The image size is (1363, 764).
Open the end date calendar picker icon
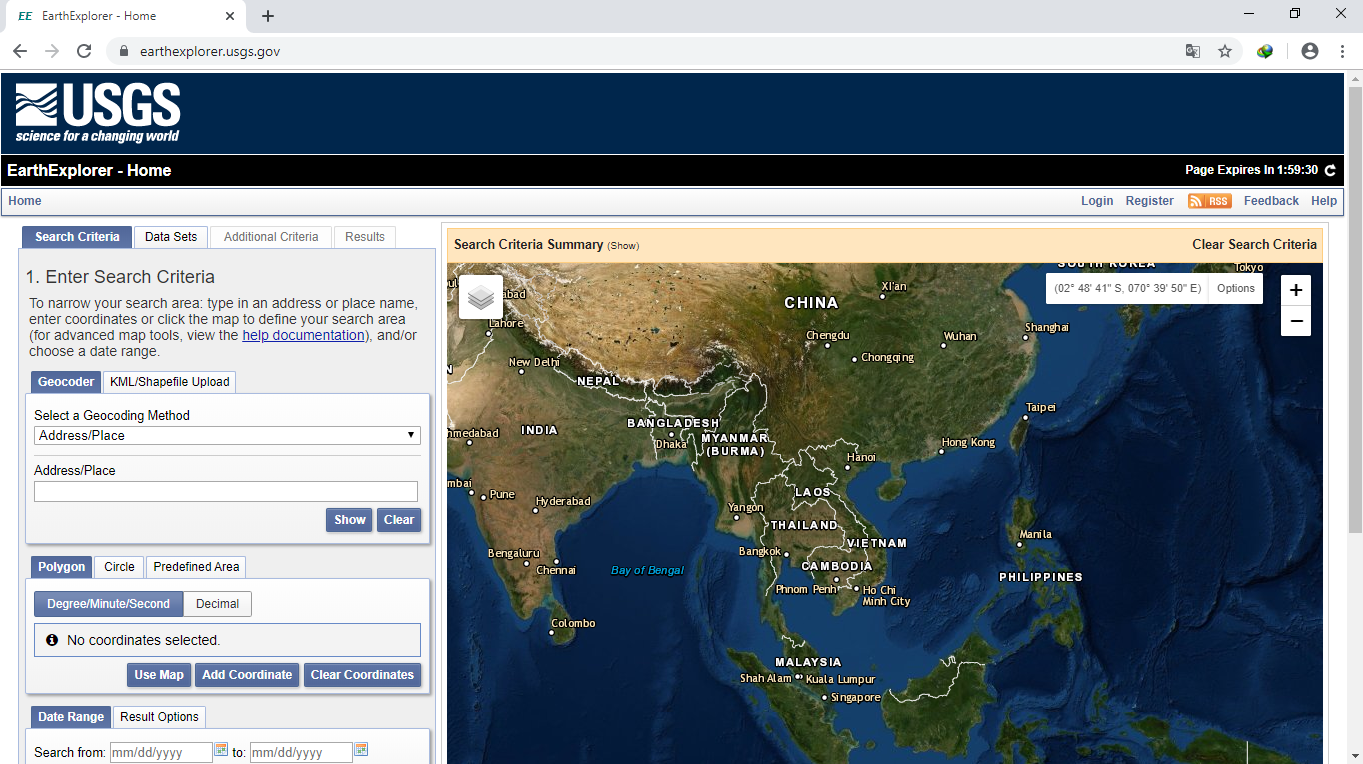tap(361, 750)
